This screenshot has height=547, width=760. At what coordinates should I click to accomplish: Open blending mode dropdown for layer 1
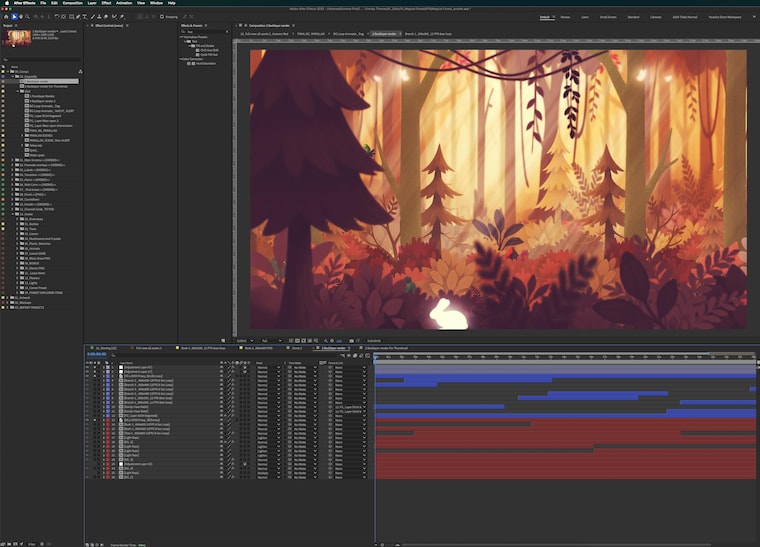click(x=268, y=367)
